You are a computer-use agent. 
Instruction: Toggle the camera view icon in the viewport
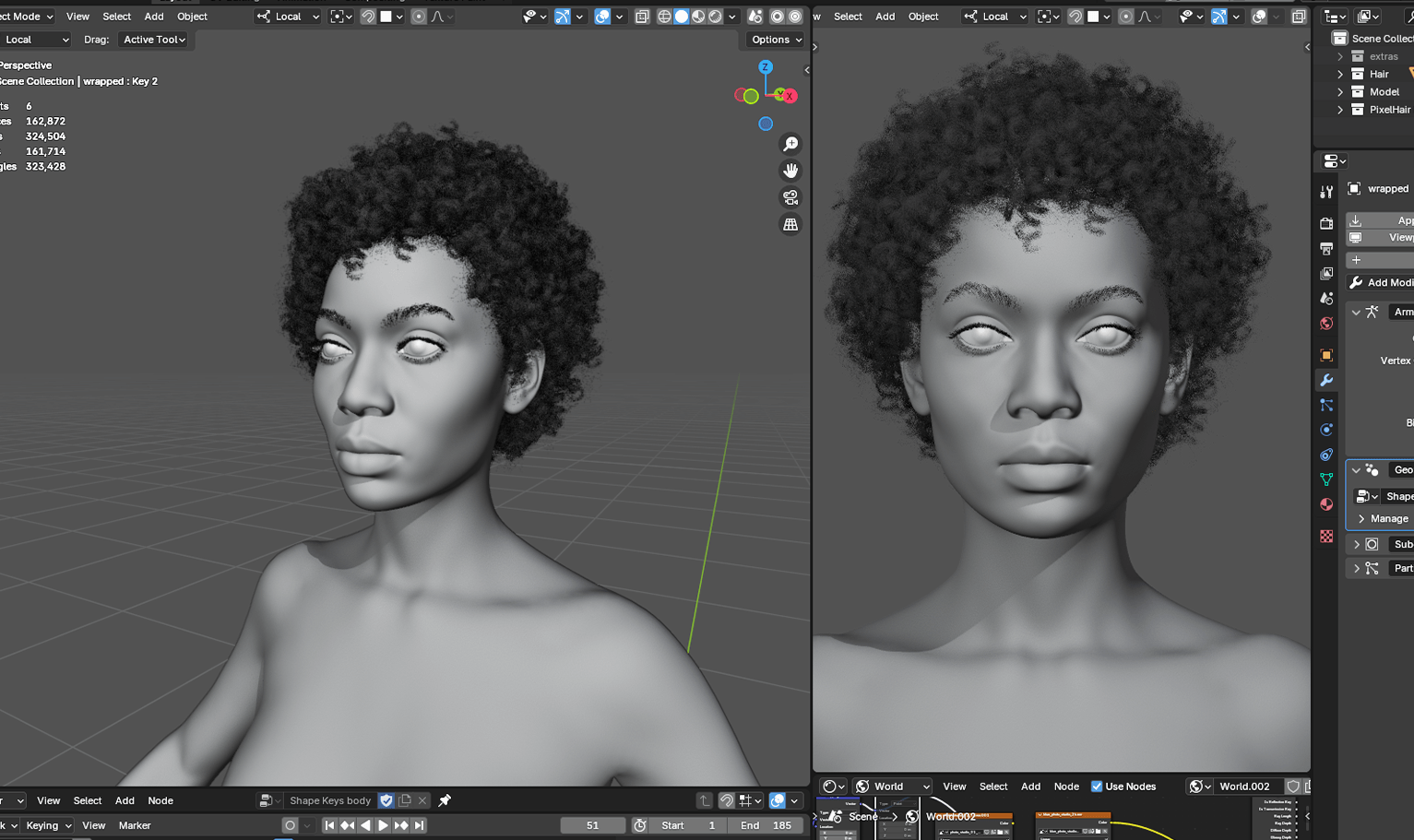coord(790,196)
